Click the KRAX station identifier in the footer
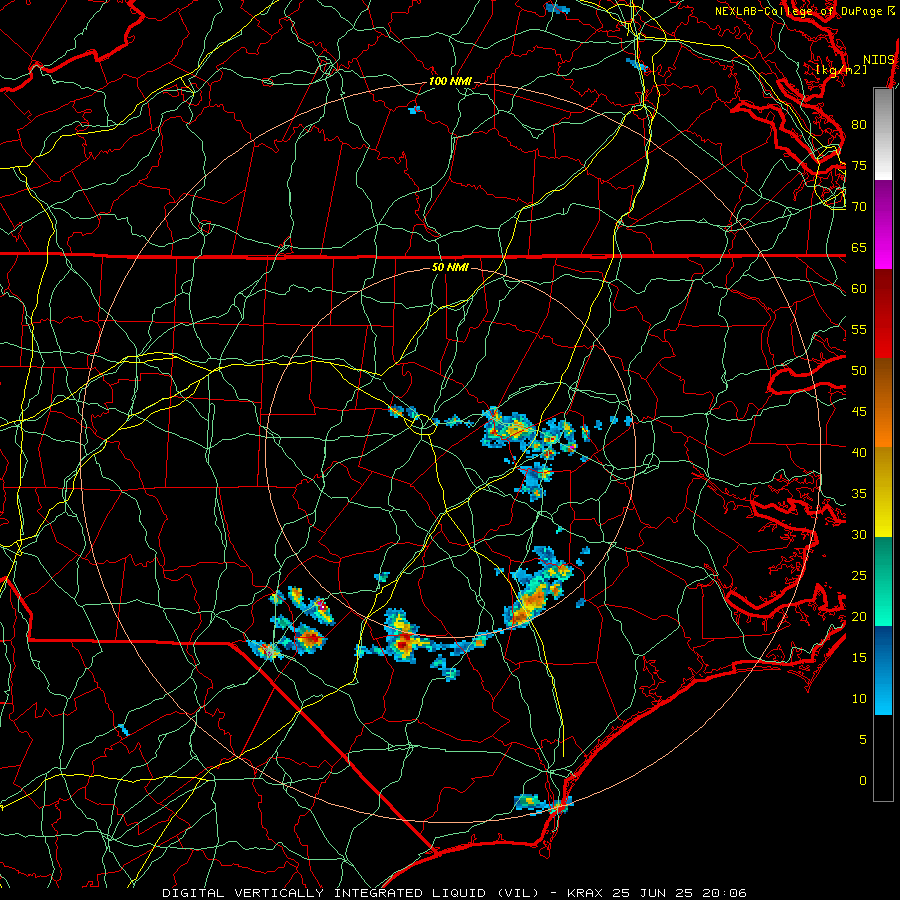The height and width of the screenshot is (900, 900). pos(584,893)
